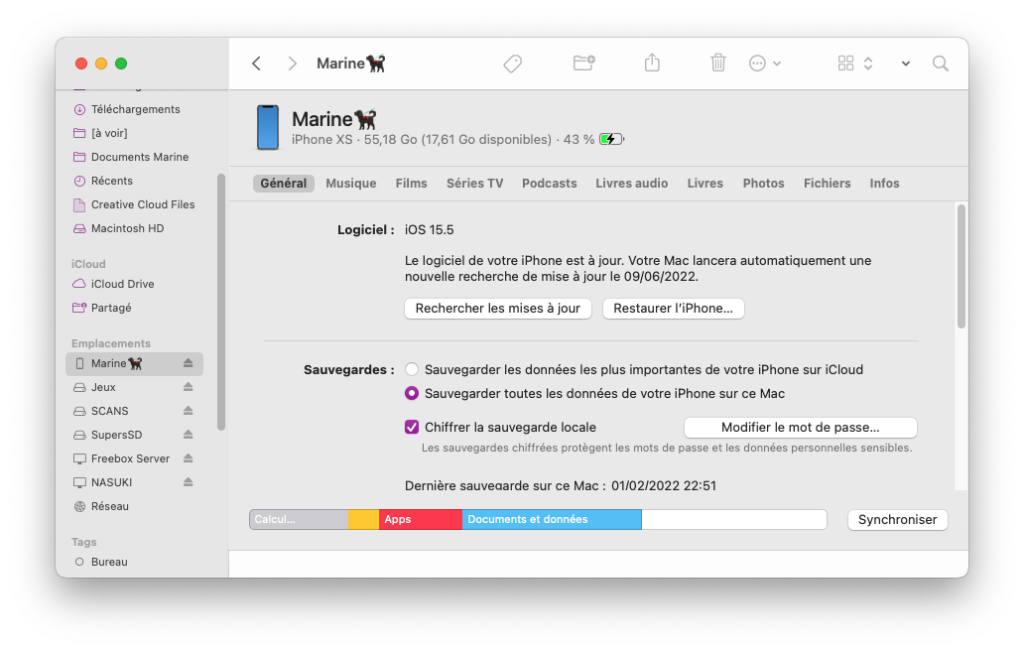Click the Apps segment in storage bar

[x=420, y=520]
